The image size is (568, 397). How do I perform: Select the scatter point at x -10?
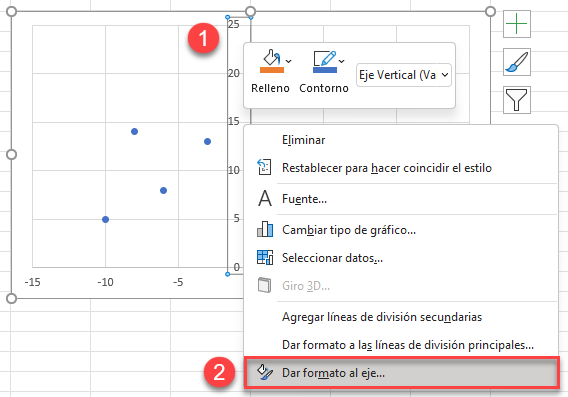click(105, 220)
